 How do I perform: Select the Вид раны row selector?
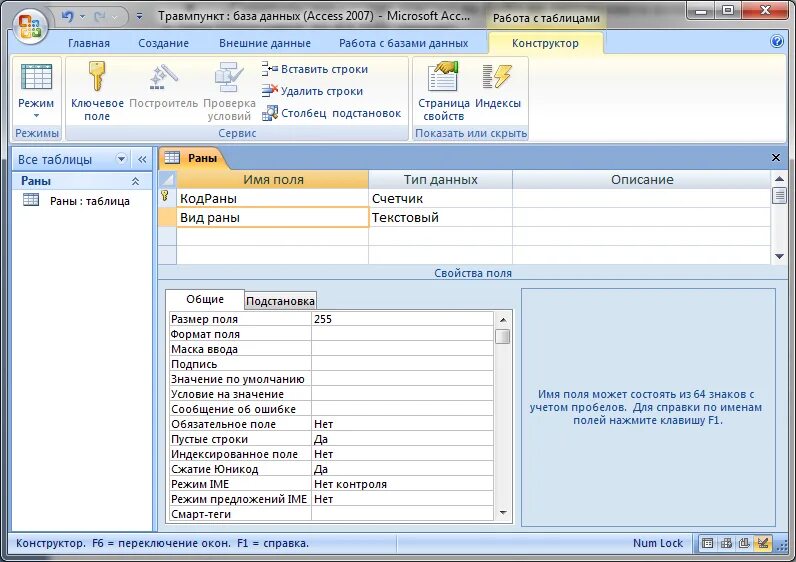[167, 217]
